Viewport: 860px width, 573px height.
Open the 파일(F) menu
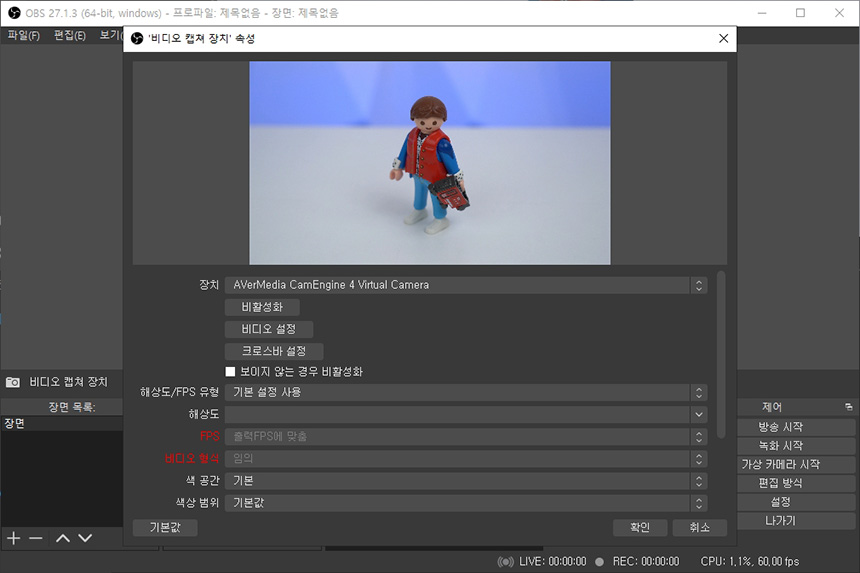[24, 35]
